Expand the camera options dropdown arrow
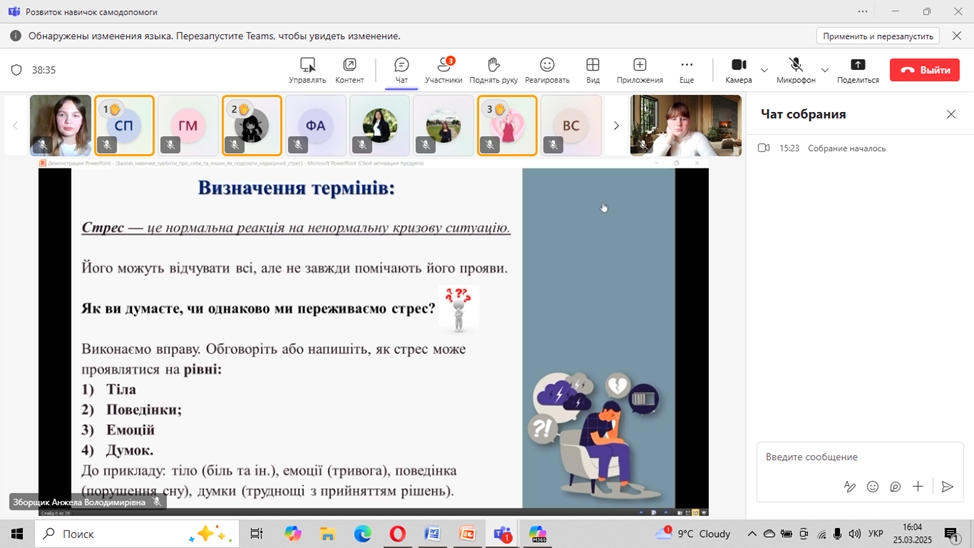 coord(765,70)
